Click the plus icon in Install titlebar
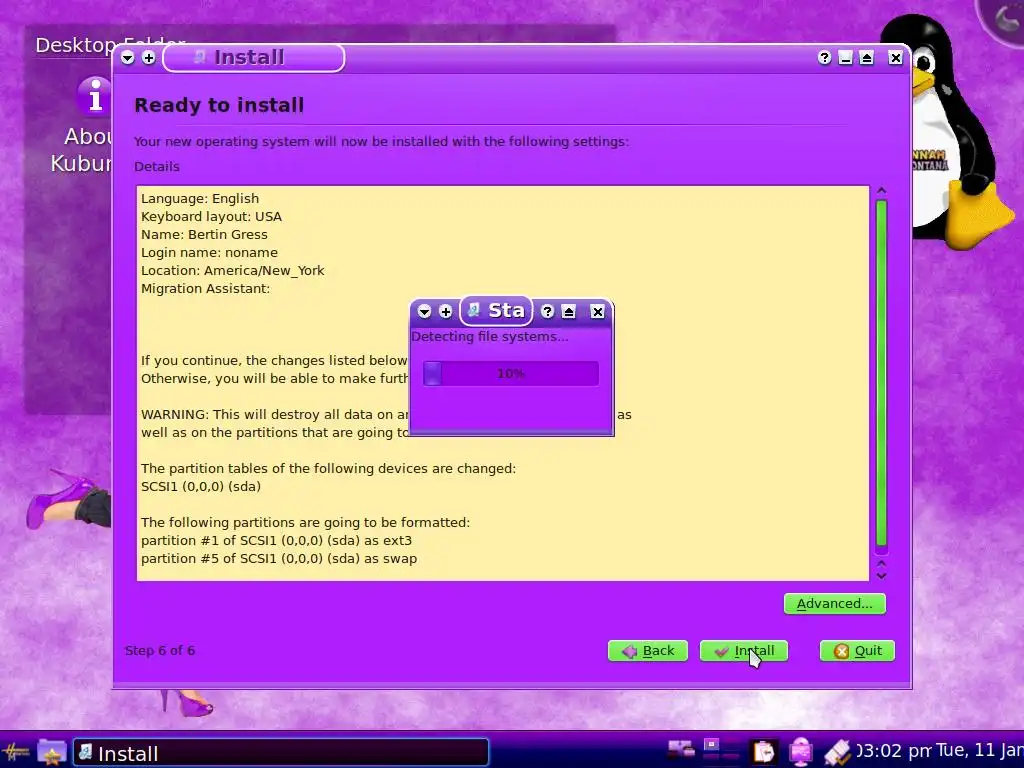1024x768 pixels. click(x=149, y=58)
